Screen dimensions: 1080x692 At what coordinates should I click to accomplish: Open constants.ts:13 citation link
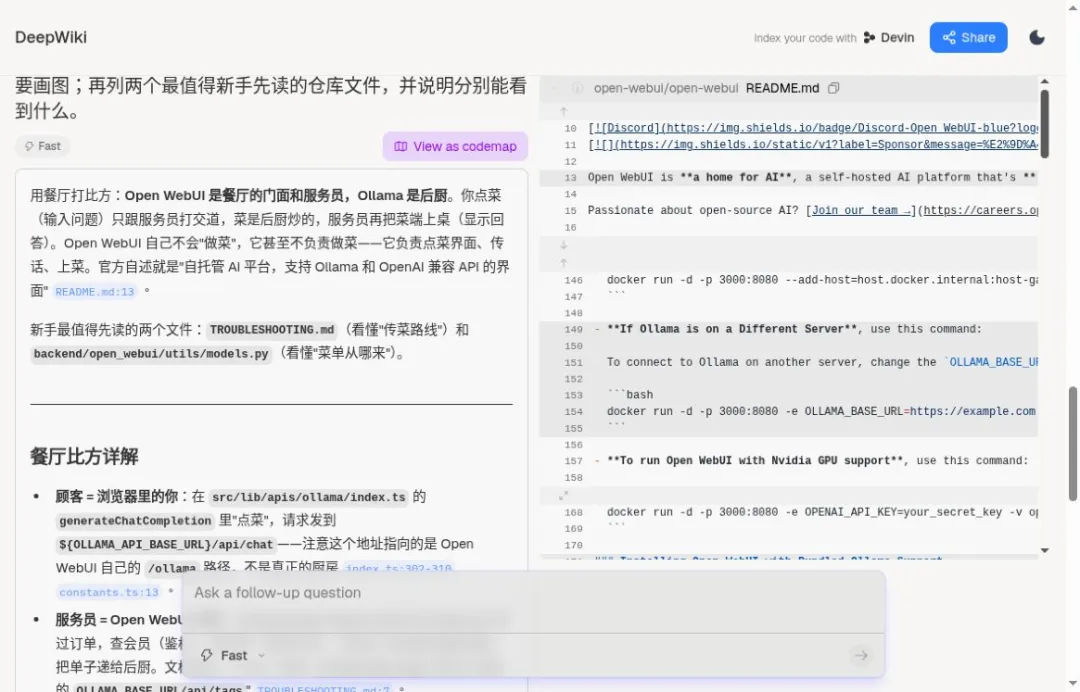click(x=109, y=591)
